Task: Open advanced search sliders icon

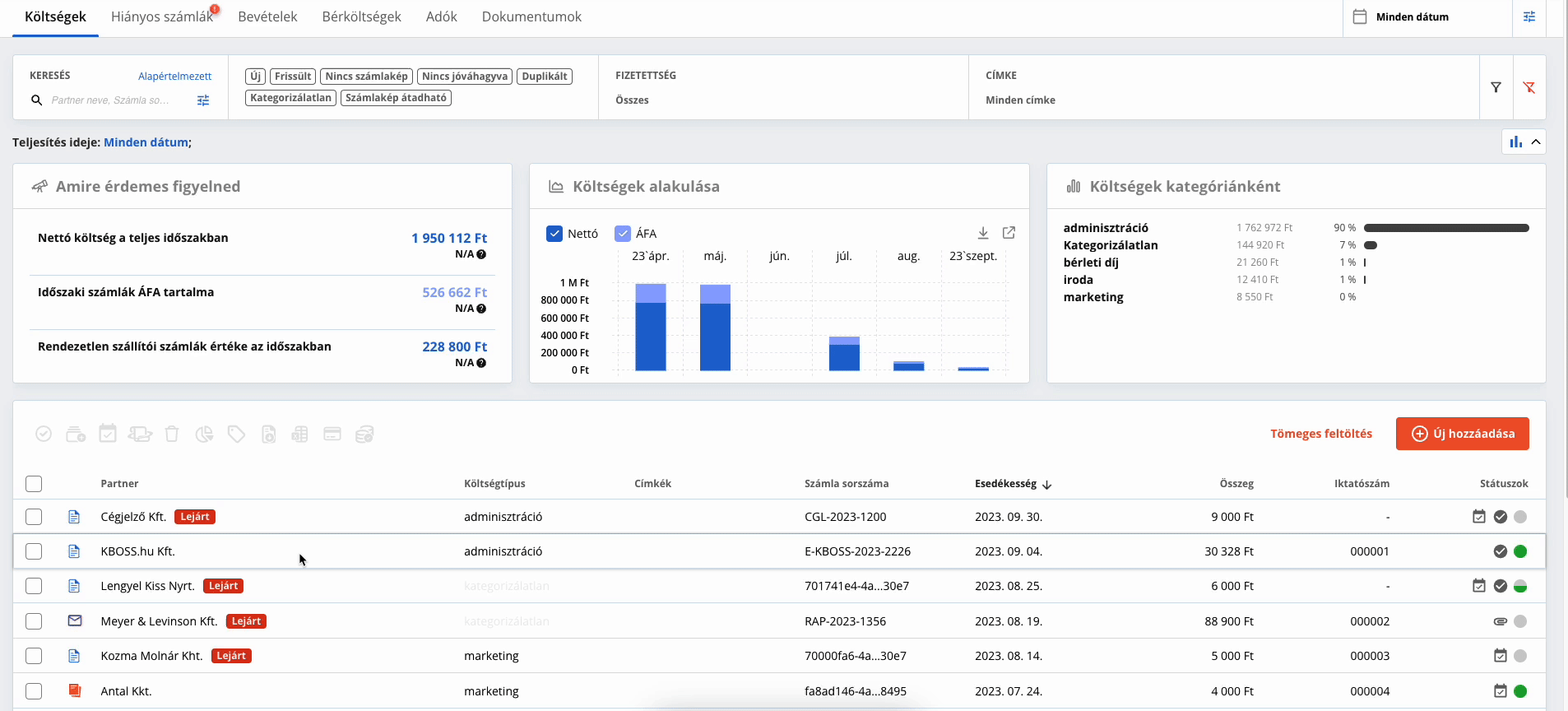Action: (x=203, y=100)
